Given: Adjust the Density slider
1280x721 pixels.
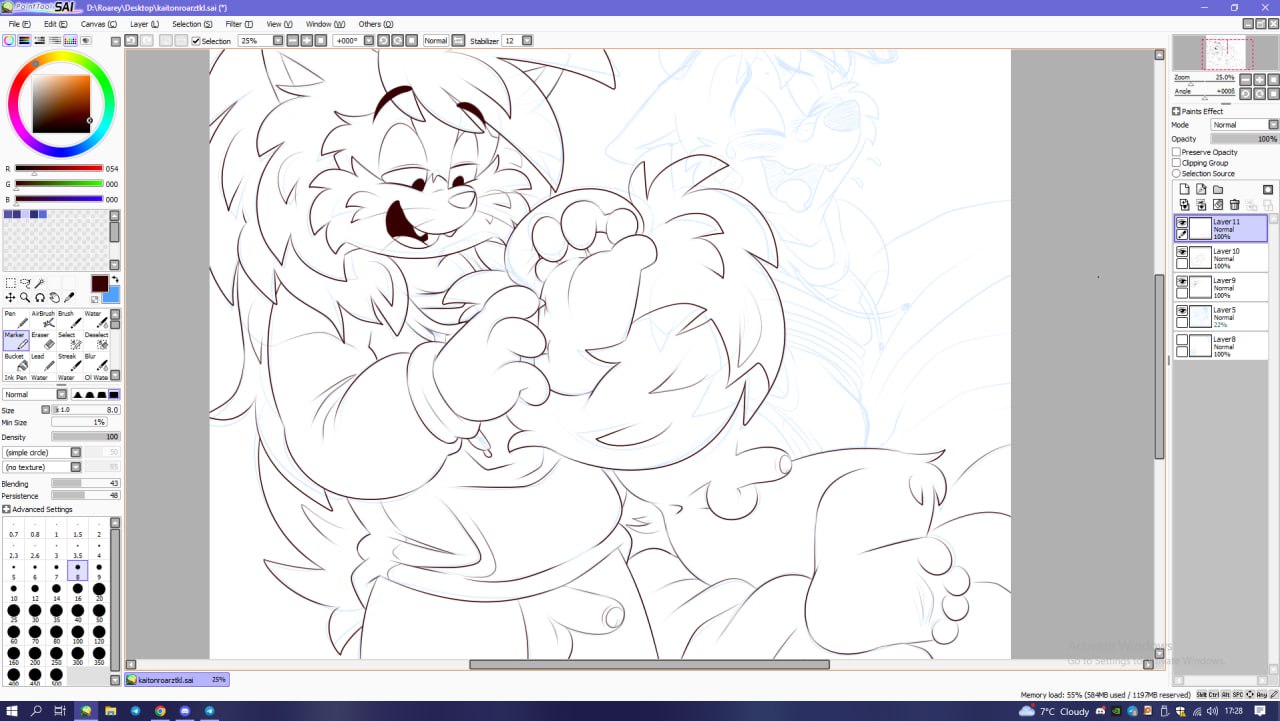Looking at the screenshot, I should (85, 437).
